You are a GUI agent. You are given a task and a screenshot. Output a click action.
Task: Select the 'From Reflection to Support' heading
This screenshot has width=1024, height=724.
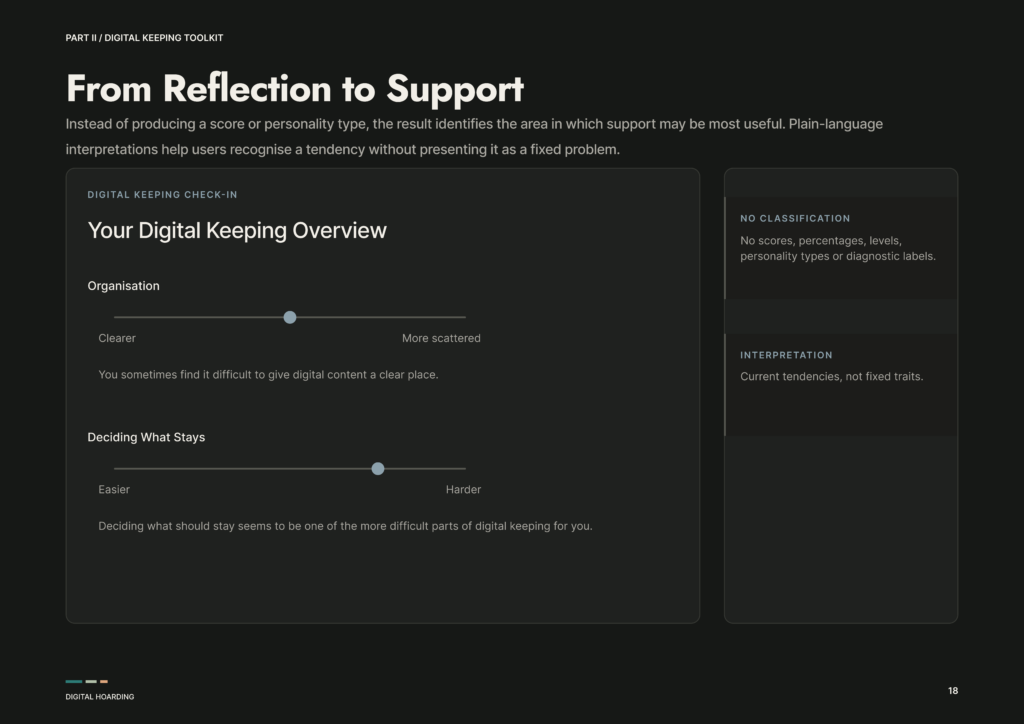click(295, 89)
